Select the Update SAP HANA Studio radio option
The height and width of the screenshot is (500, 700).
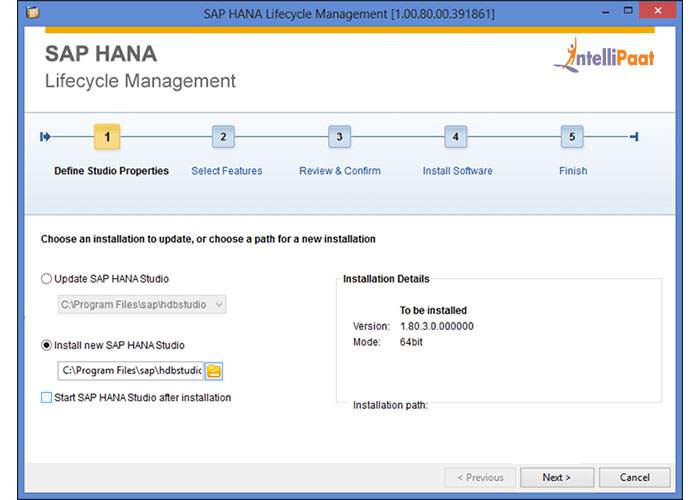click(x=46, y=279)
